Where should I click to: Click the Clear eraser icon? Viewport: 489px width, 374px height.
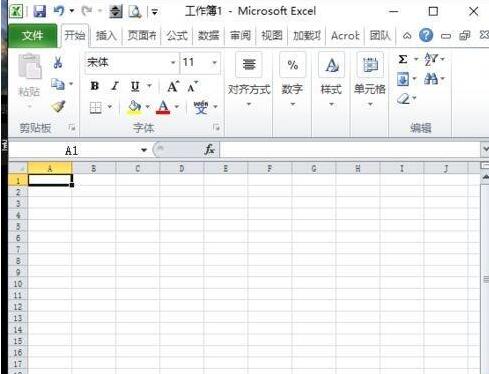click(x=403, y=99)
